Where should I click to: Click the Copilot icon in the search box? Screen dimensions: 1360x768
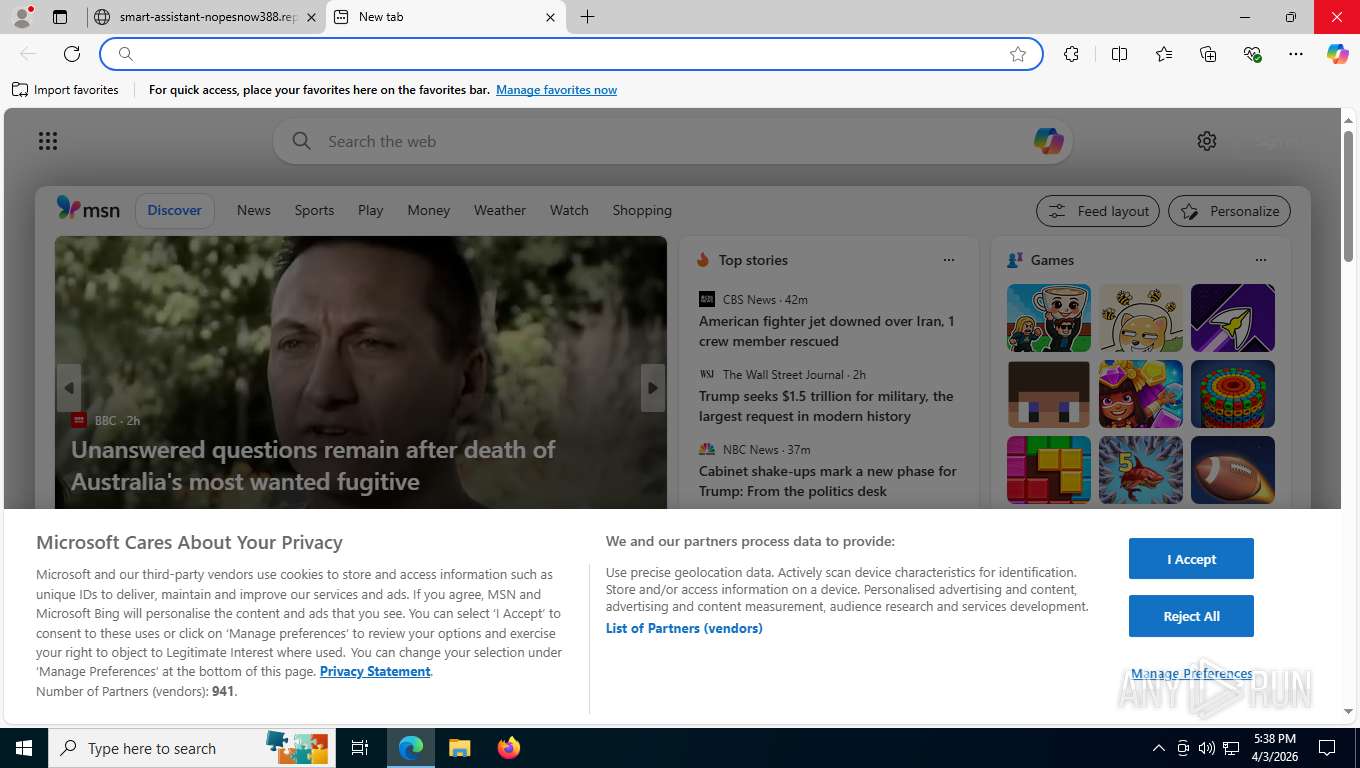1048,141
